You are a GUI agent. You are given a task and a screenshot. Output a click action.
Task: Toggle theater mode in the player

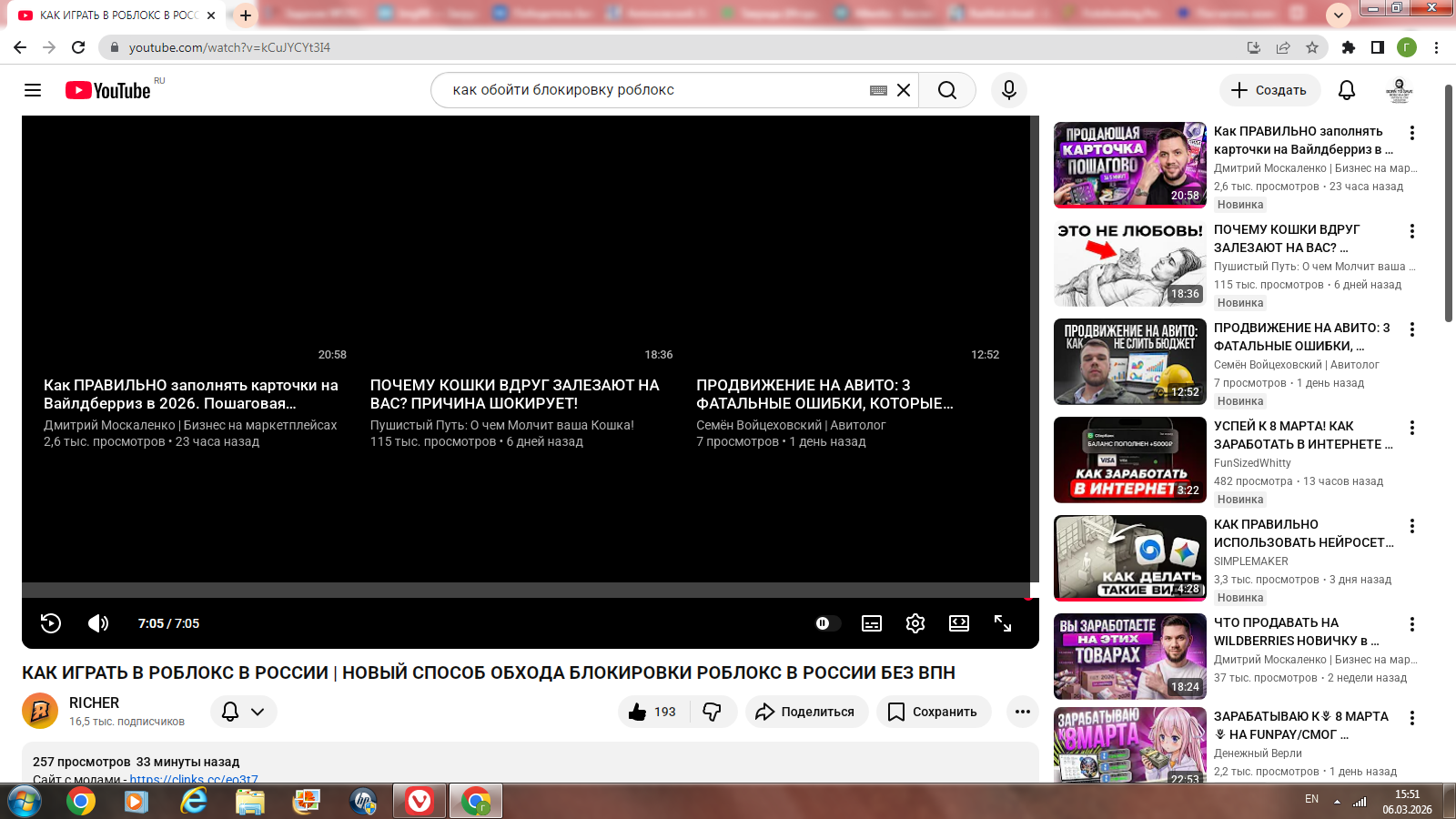tap(959, 623)
